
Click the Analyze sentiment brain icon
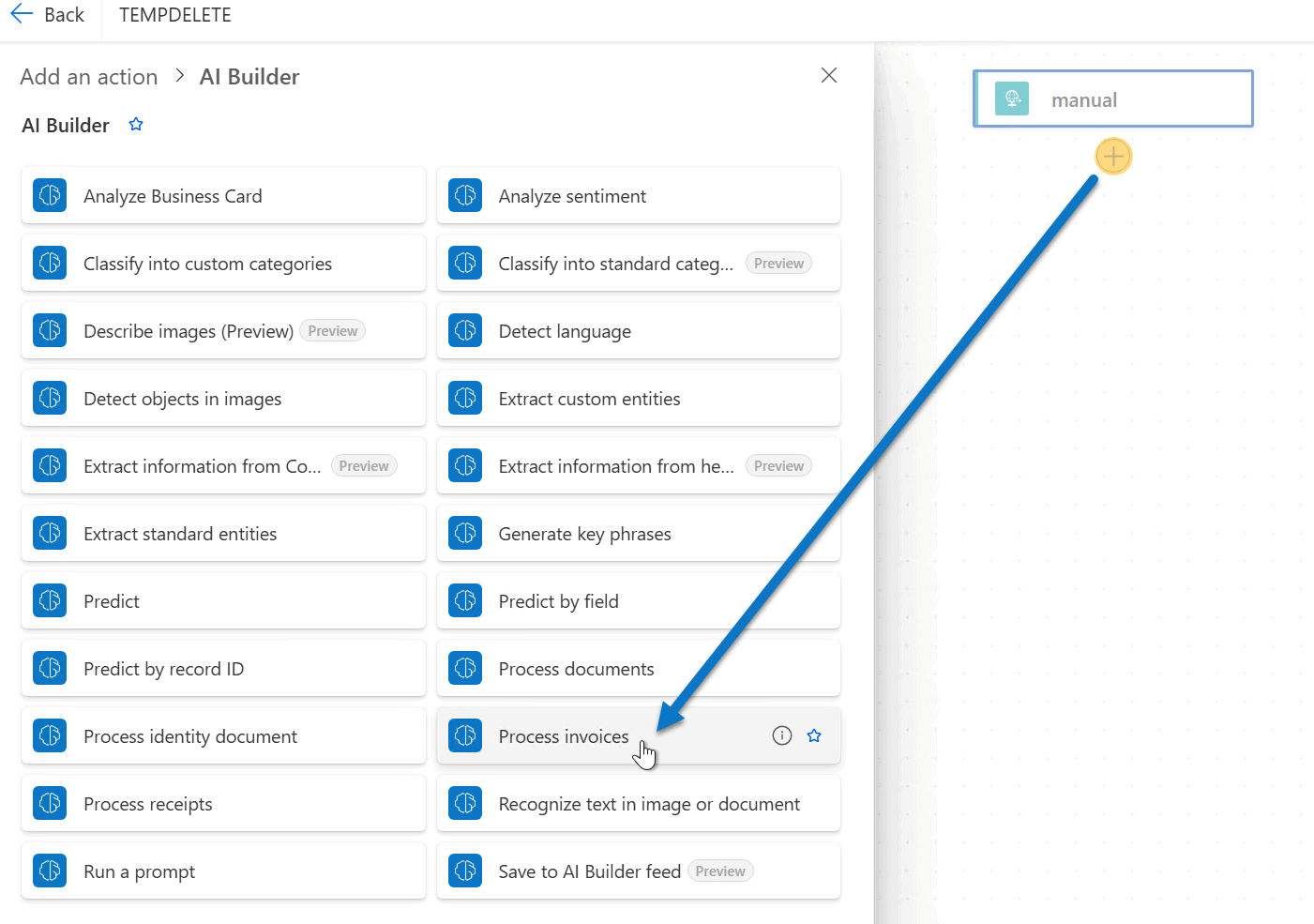click(465, 195)
